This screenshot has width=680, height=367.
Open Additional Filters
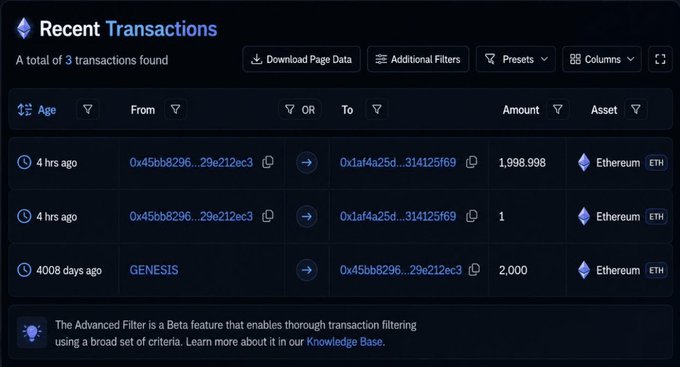point(418,59)
